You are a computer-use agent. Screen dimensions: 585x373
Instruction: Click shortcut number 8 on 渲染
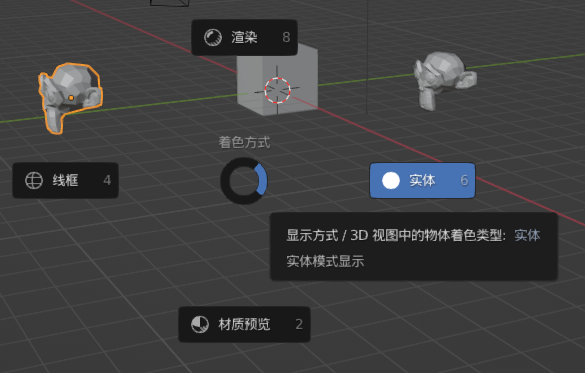(x=286, y=37)
